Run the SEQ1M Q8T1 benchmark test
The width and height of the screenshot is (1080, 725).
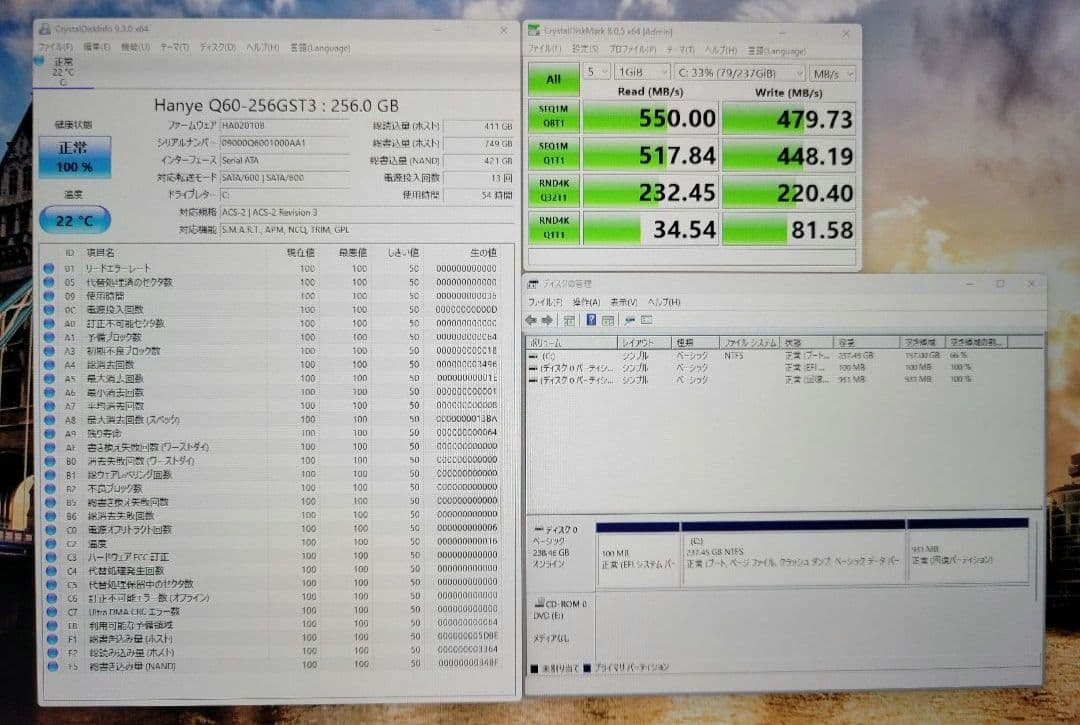[553, 117]
